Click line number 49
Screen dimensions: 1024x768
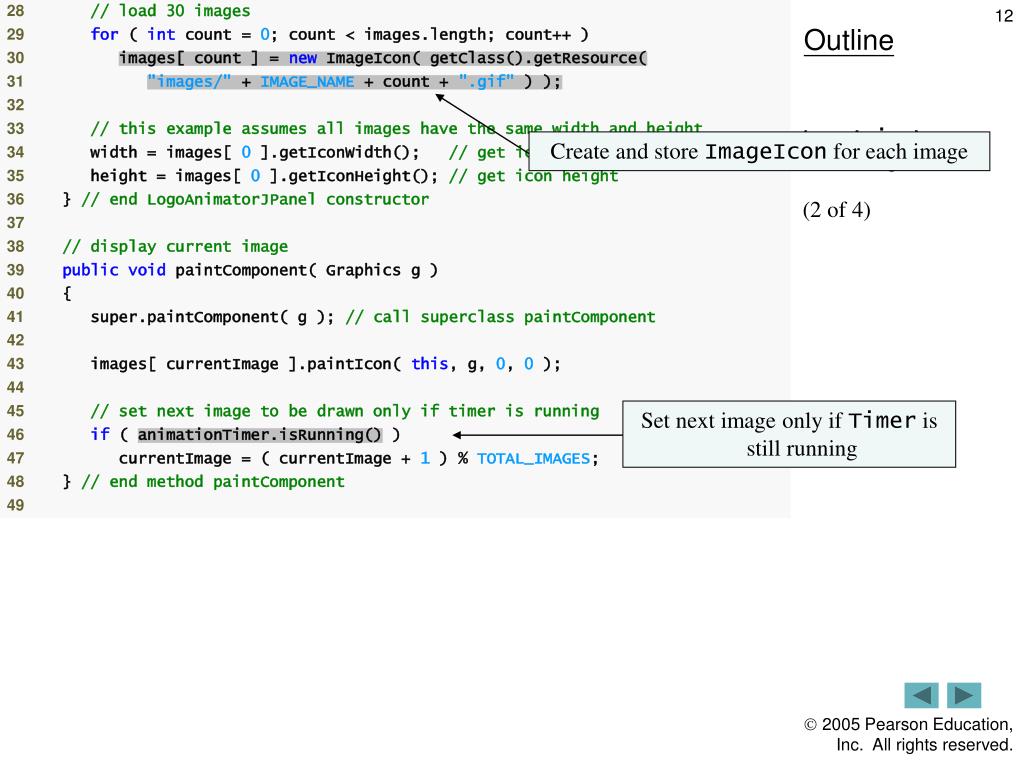point(16,505)
